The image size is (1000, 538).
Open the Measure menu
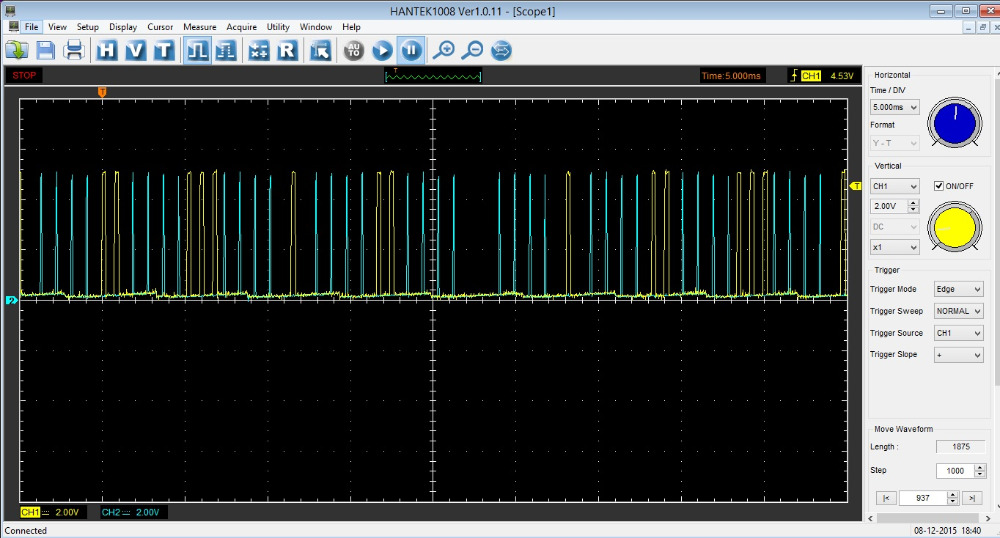199,27
